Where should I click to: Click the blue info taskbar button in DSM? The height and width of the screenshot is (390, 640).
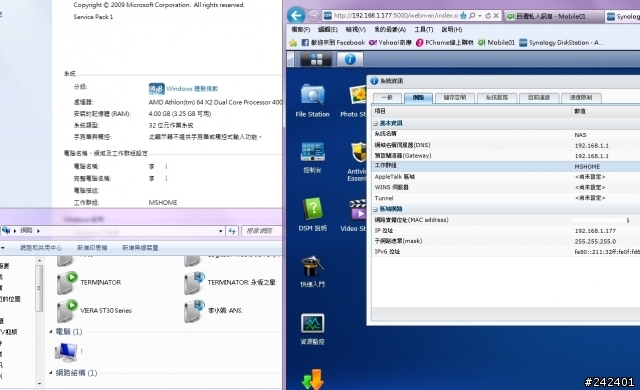point(350,60)
